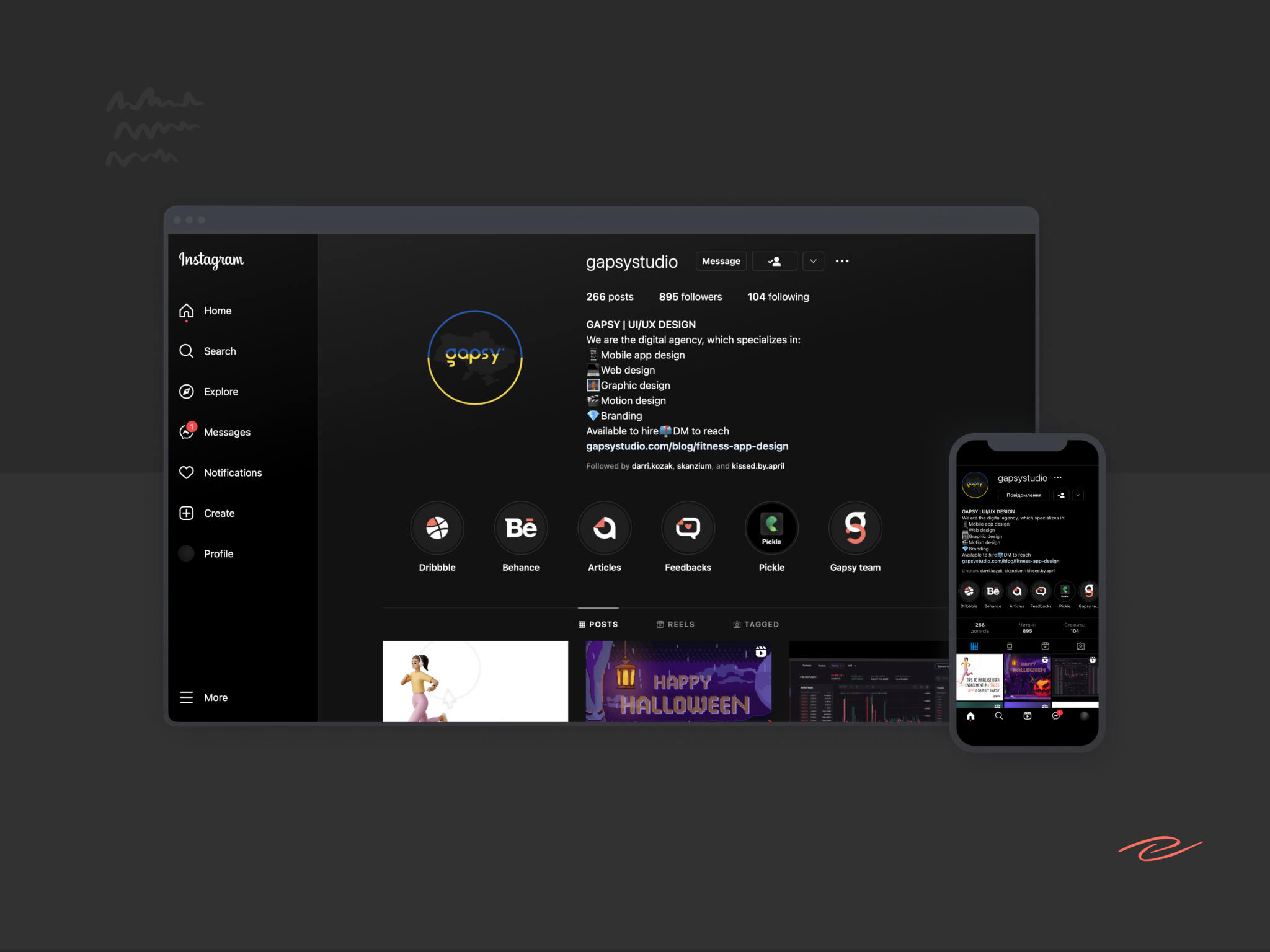Open Notifications heart icon
The height and width of the screenshot is (952, 1270).
click(x=187, y=472)
